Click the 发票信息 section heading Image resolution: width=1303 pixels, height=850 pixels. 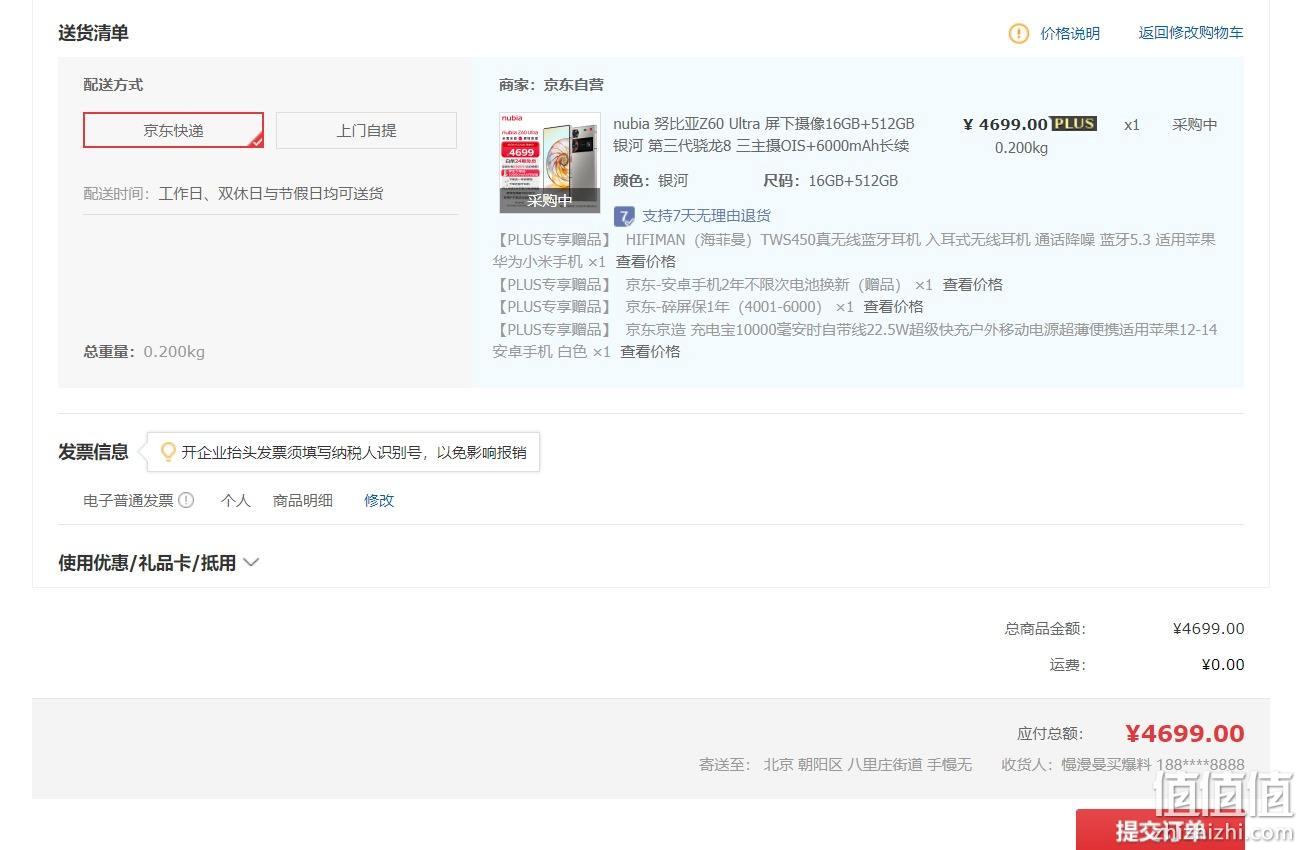click(x=93, y=452)
